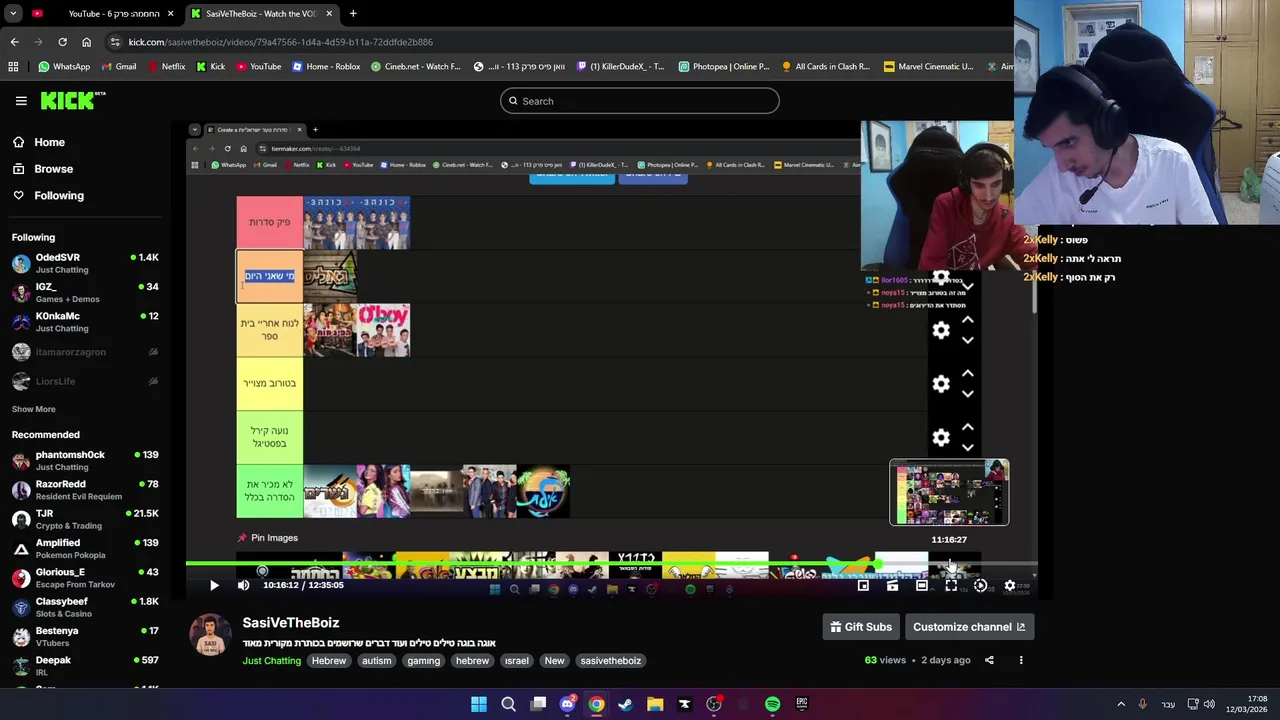The image size is (1280, 720).
Task: Open Spotify from the taskbar
Action: coord(772,704)
